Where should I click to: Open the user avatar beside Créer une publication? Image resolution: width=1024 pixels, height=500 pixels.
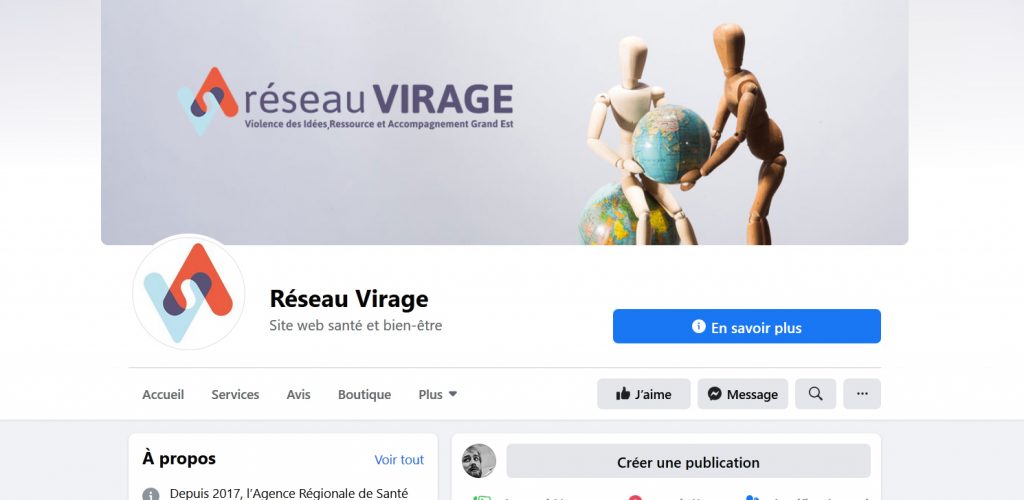coord(479,461)
